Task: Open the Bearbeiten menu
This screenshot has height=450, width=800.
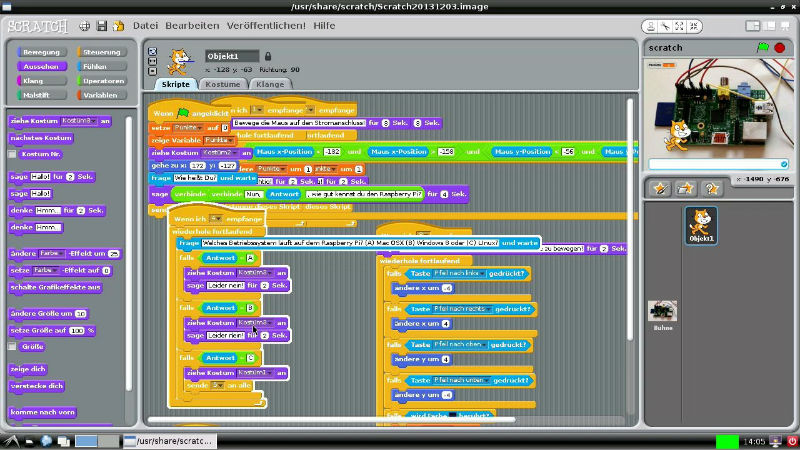Action: click(192, 26)
